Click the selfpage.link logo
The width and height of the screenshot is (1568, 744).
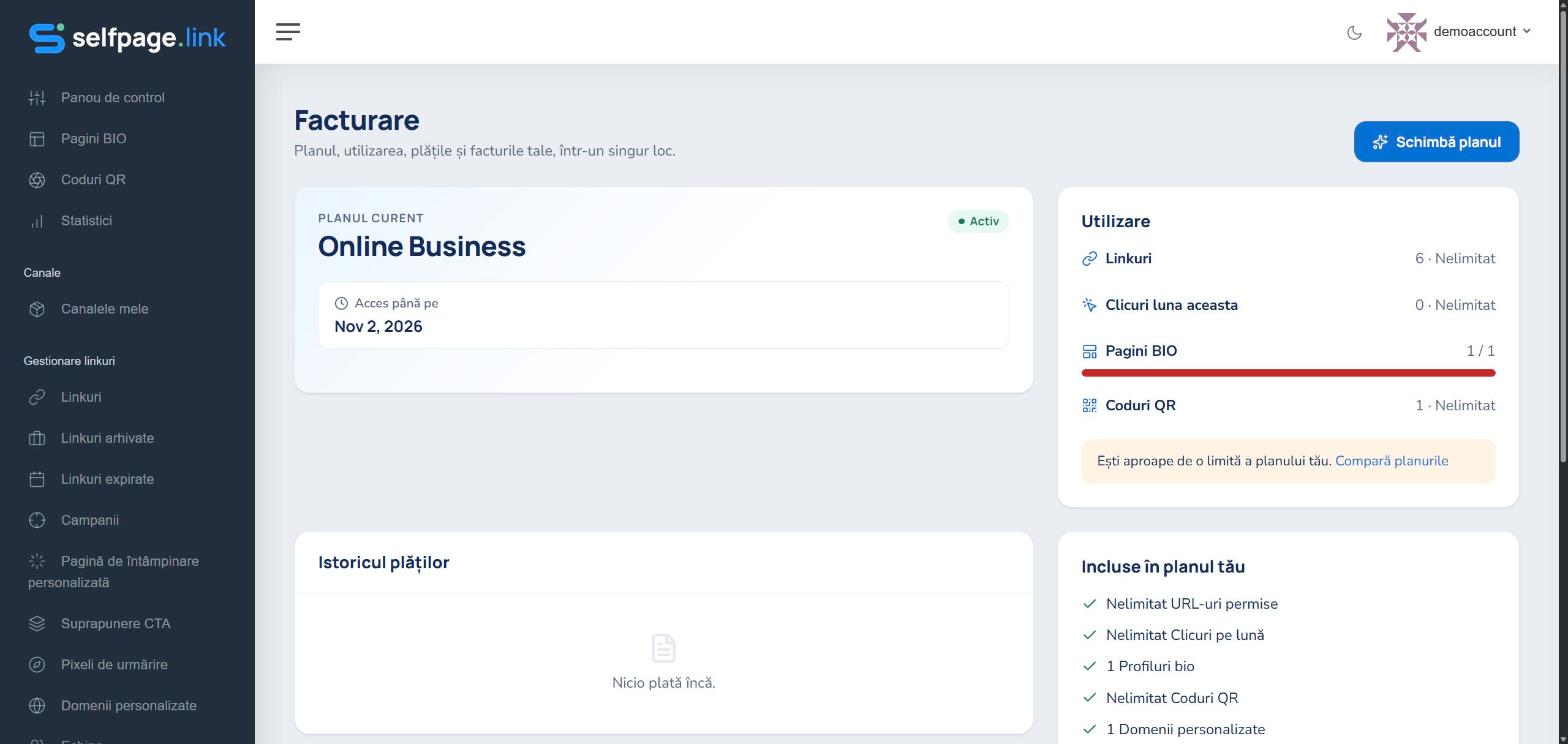[127, 38]
